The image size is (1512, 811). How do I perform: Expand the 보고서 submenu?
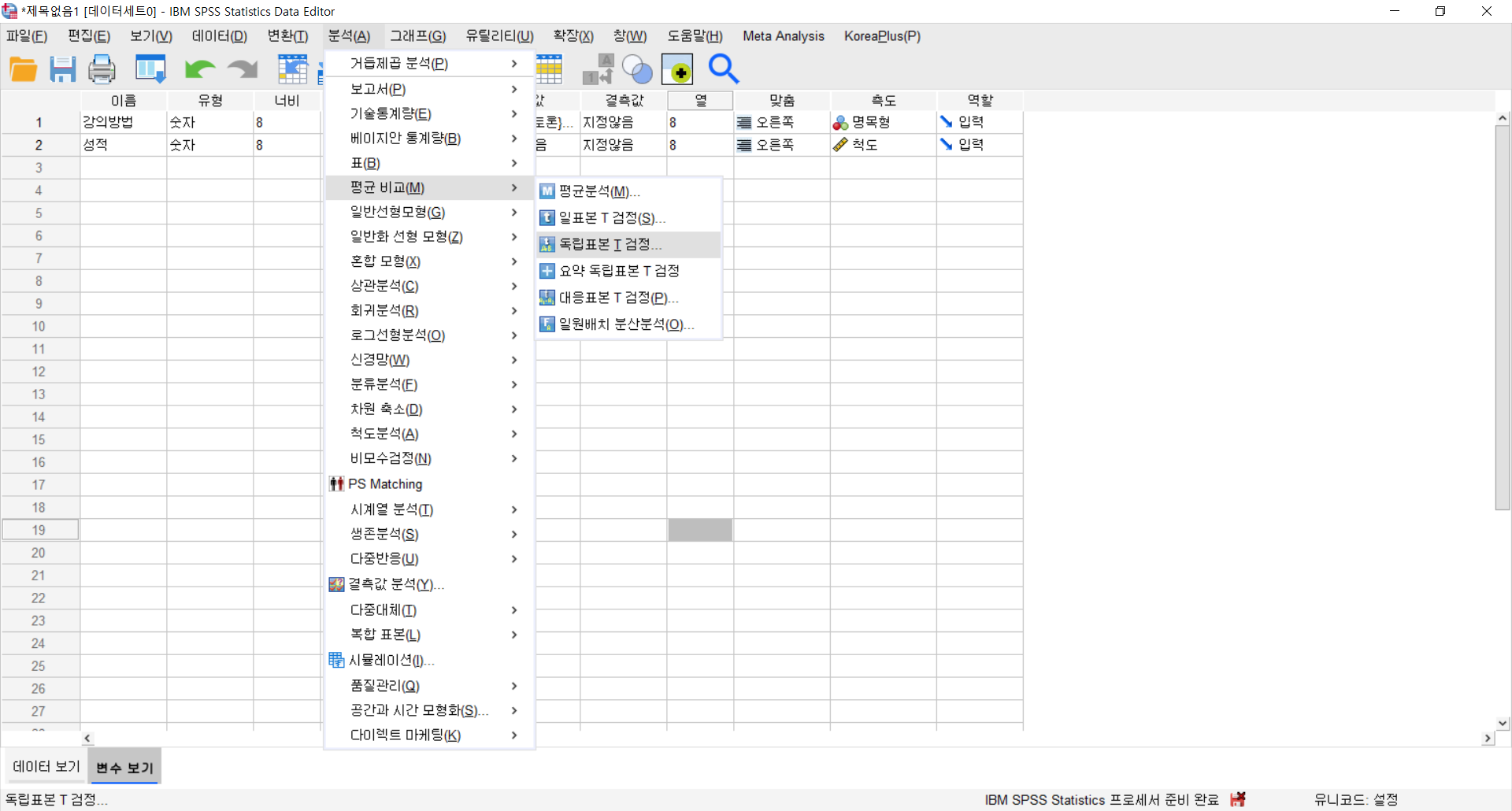(430, 89)
